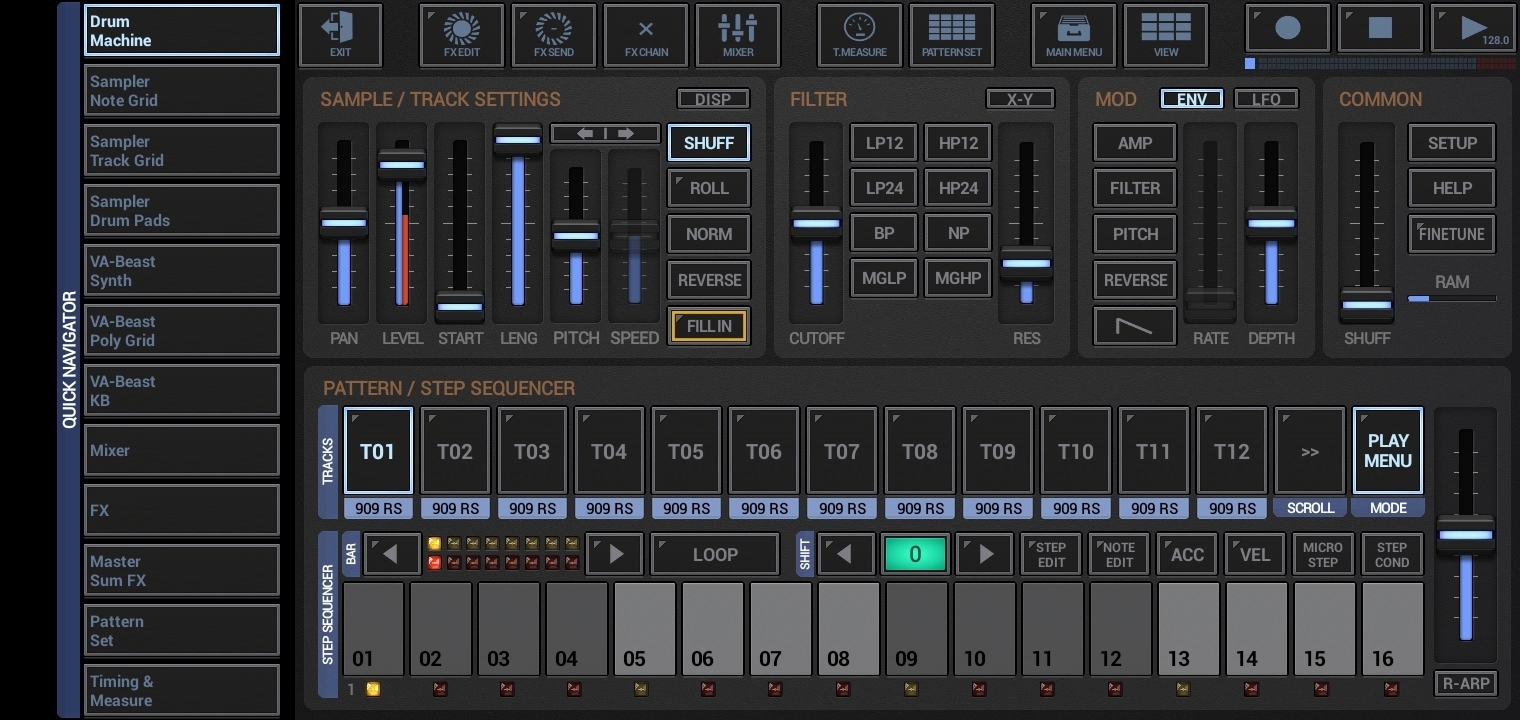Screen dimensions: 1520x720
Task: Click the RES slider handle
Action: (1026, 264)
